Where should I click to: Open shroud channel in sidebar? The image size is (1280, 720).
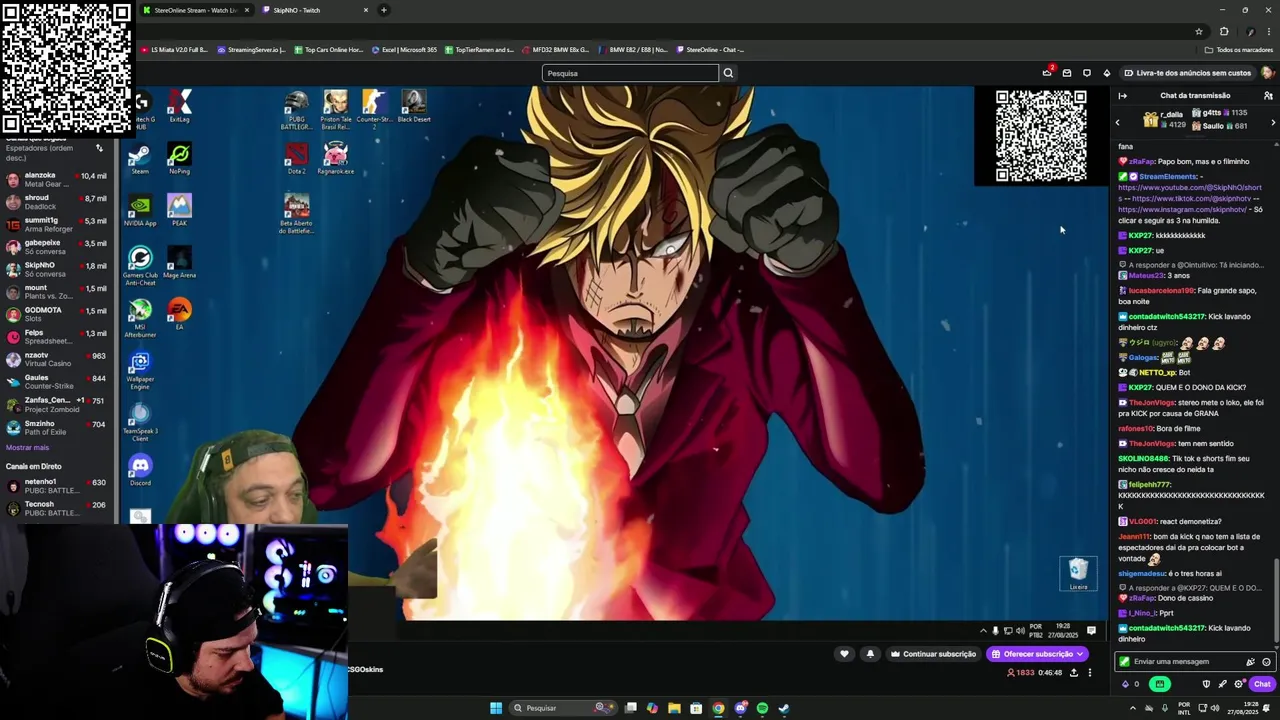pos(57,202)
